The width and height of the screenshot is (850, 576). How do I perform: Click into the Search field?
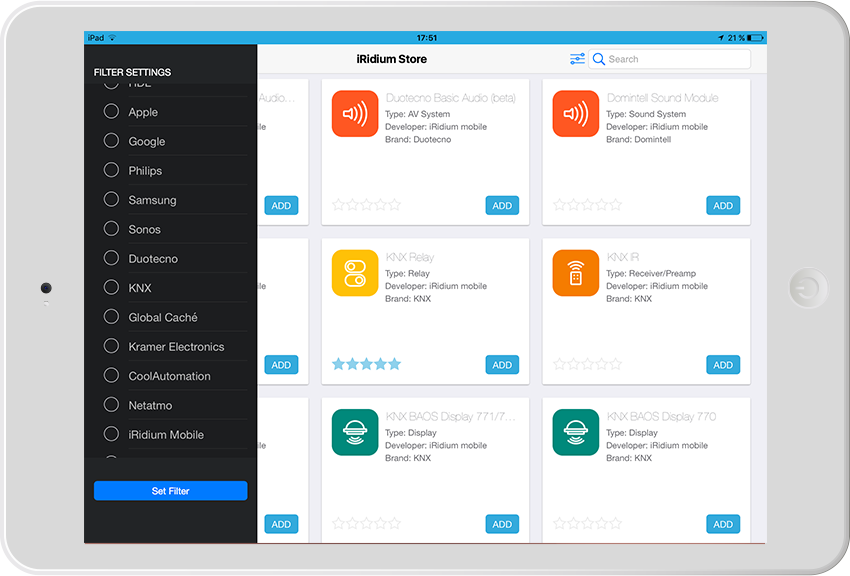click(675, 59)
